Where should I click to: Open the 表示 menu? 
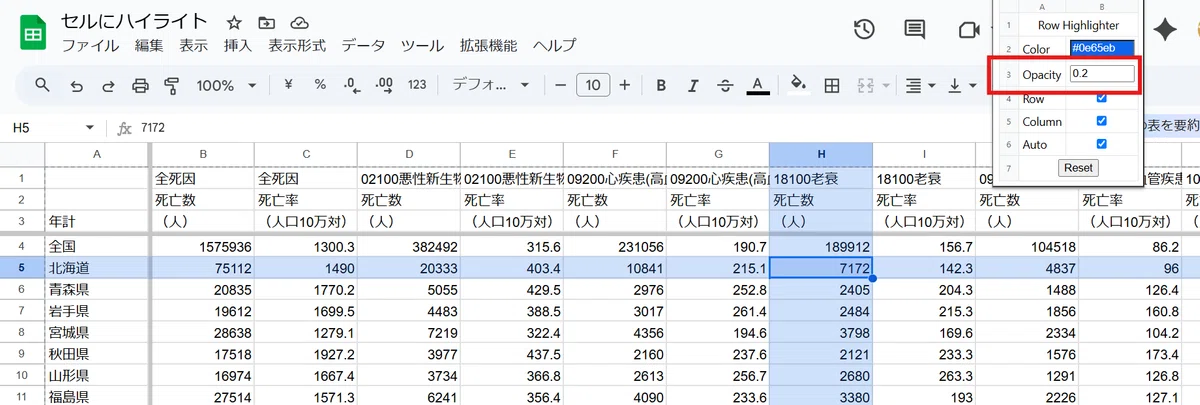(194, 46)
